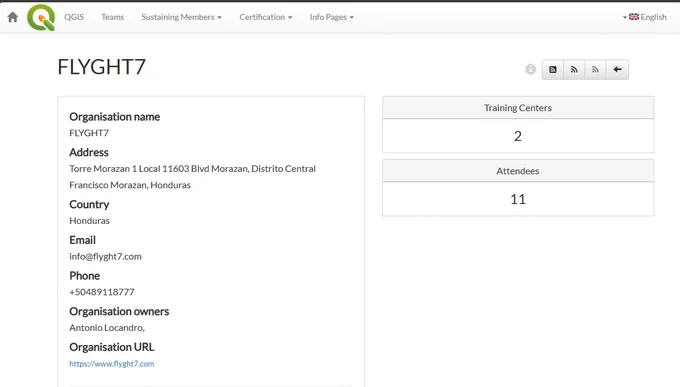Click the address line Torre Morazan 1

(193, 168)
